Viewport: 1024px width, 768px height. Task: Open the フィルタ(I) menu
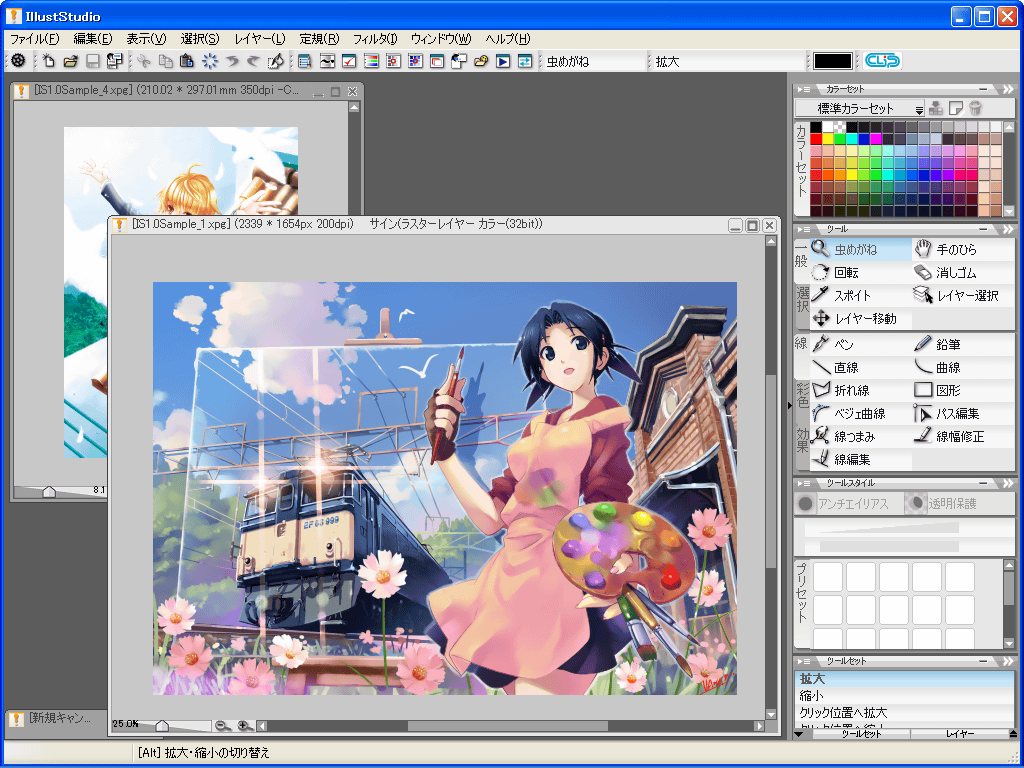tap(375, 39)
